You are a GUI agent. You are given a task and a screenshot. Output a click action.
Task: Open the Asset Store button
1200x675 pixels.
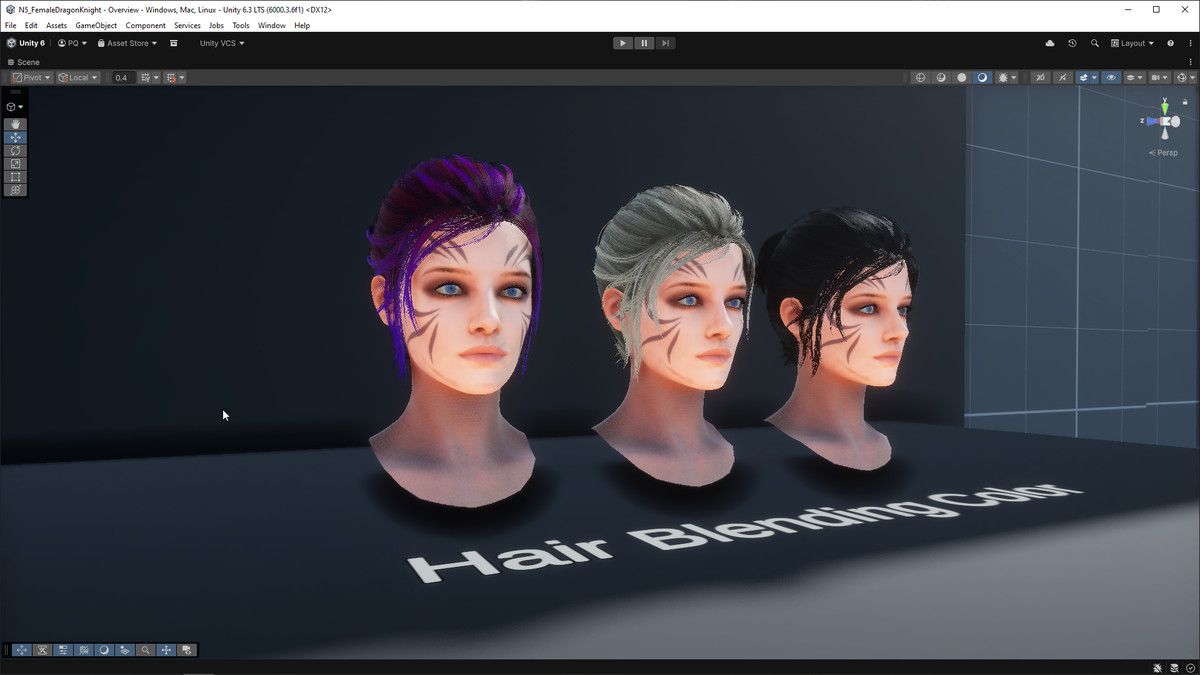[x=127, y=44]
